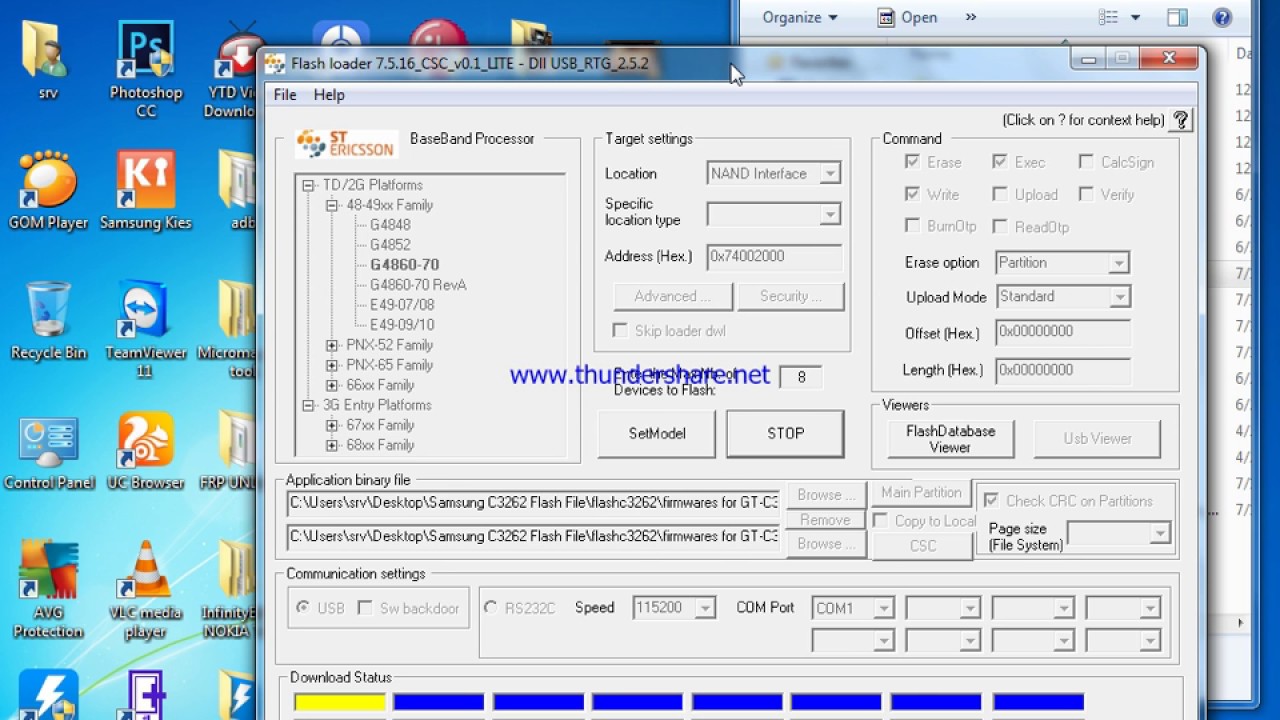Open FlashDatabase Viewer
Image resolution: width=1280 pixels, height=720 pixels.
950,439
